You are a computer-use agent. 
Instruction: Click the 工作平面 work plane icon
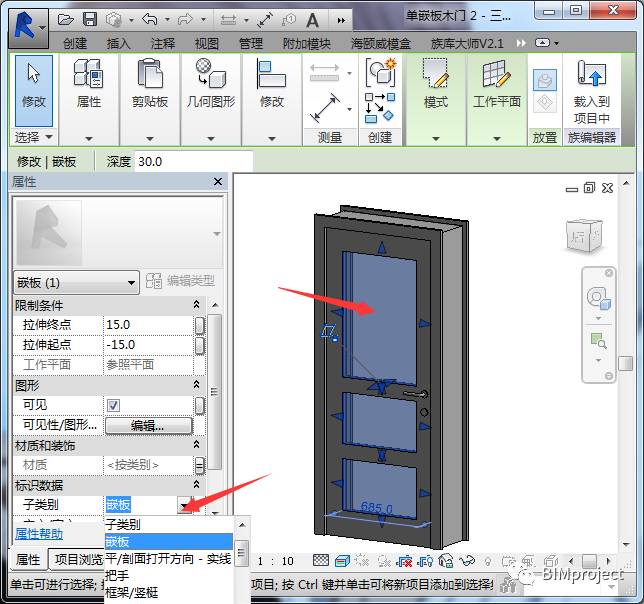[496, 73]
